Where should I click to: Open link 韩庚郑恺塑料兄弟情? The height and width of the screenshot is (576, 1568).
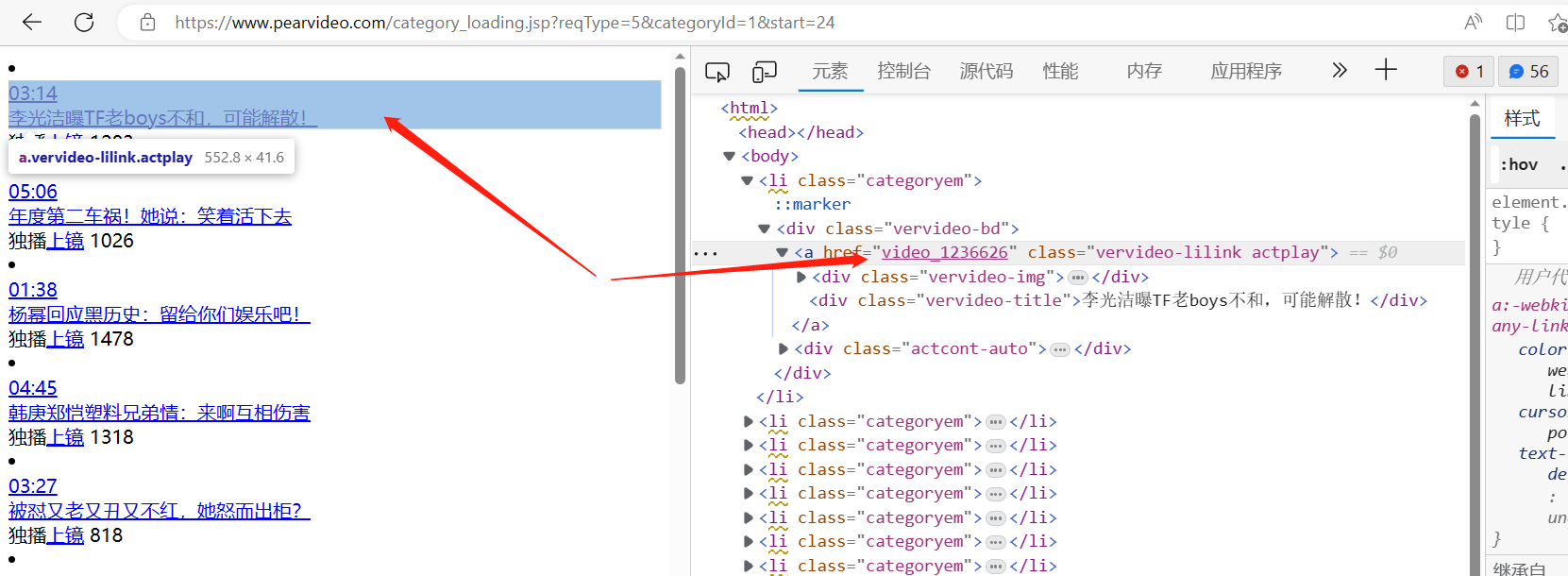(159, 413)
